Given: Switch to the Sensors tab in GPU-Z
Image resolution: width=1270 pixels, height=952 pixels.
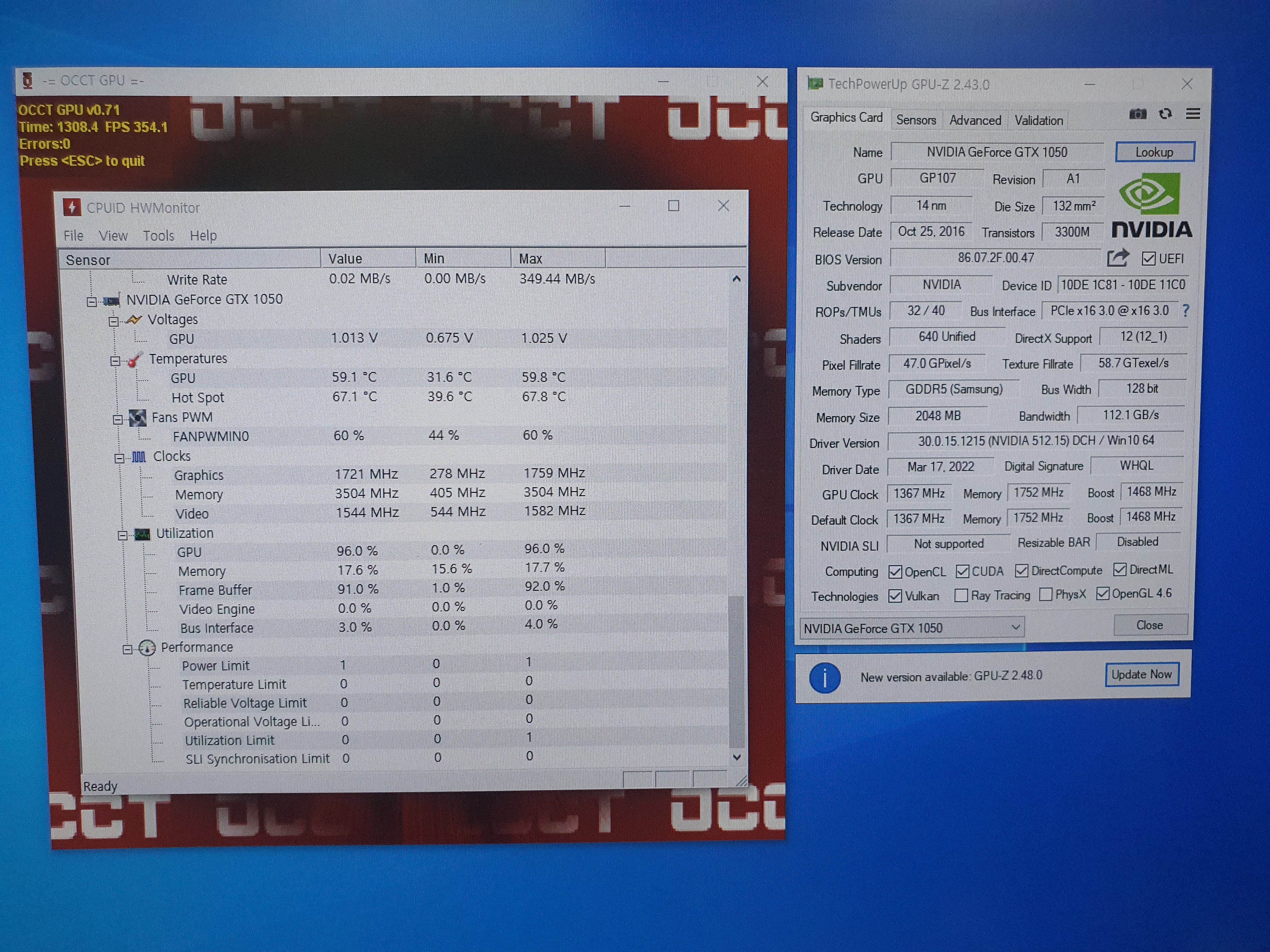Looking at the screenshot, I should pos(916,120).
